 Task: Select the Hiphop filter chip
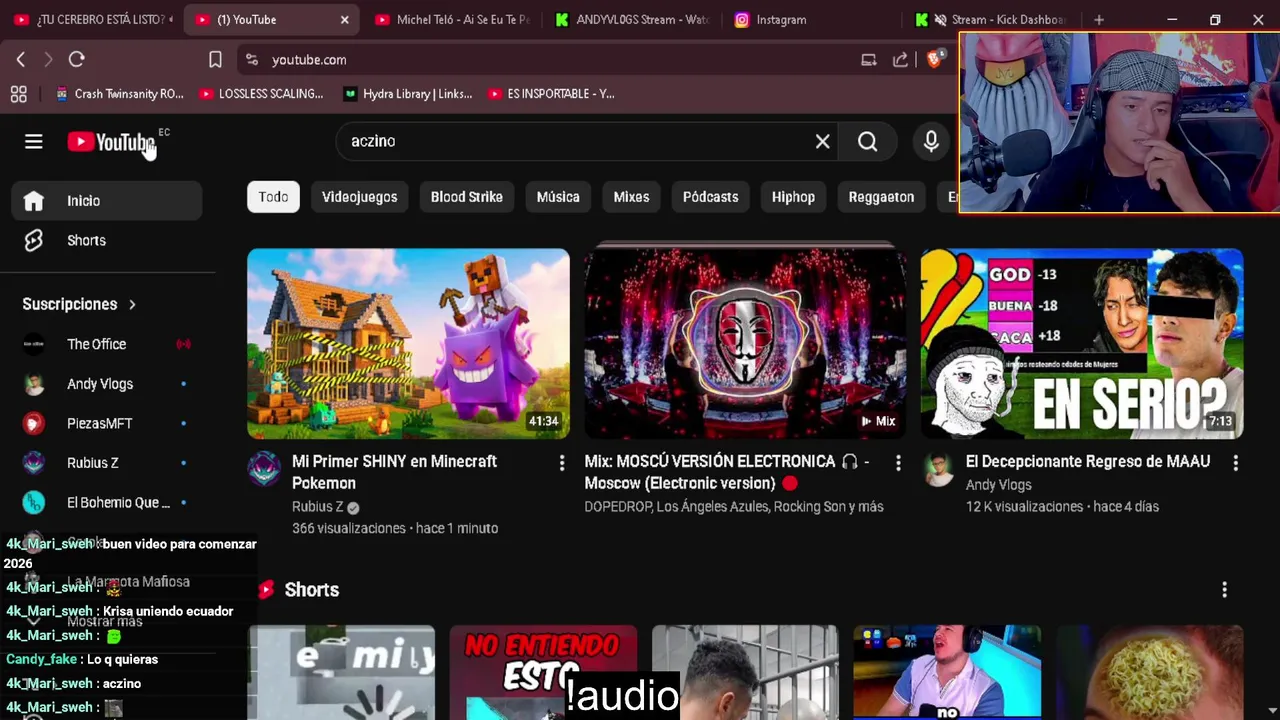click(793, 197)
